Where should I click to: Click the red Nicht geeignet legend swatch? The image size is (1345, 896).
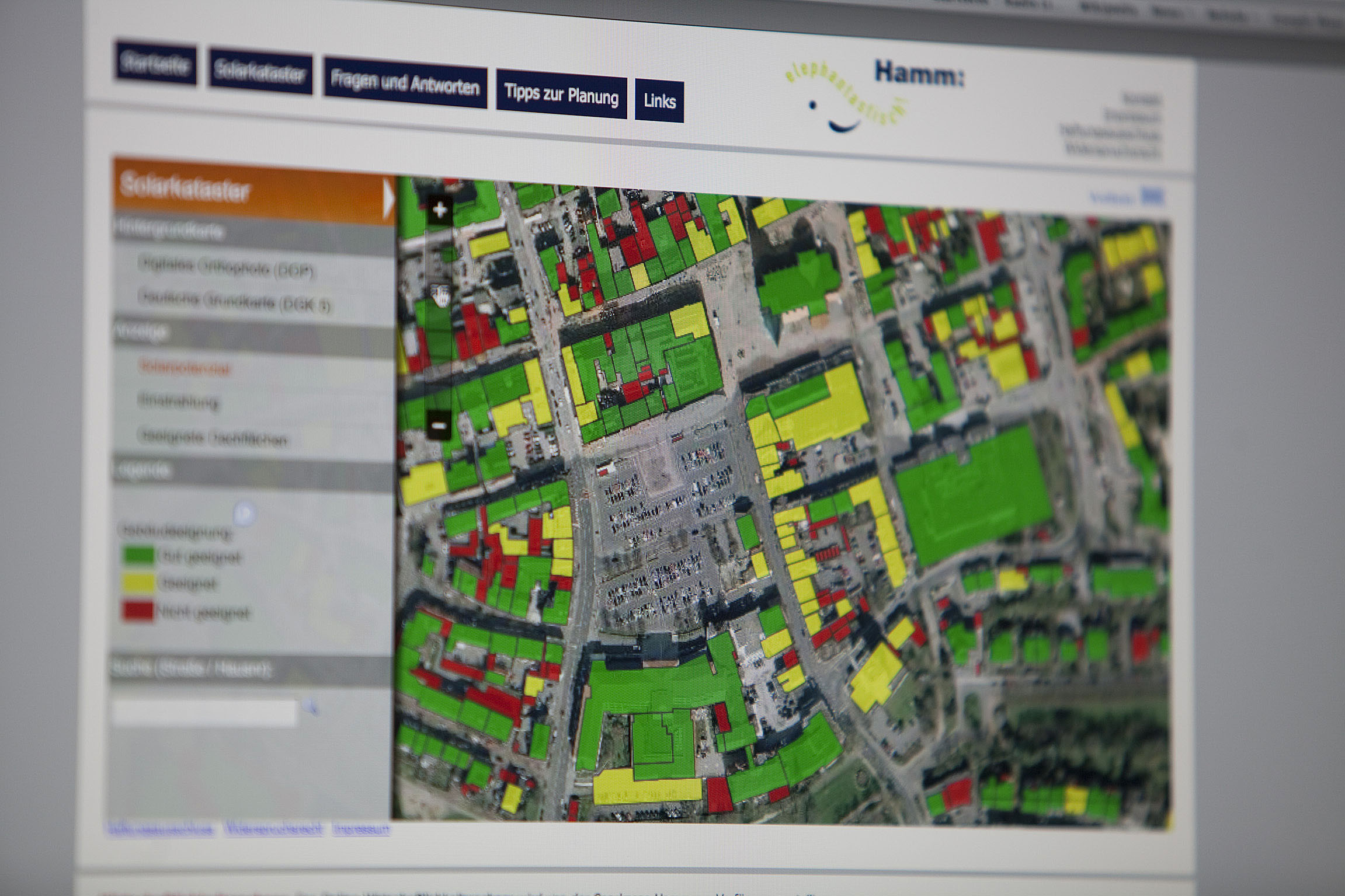[138, 611]
